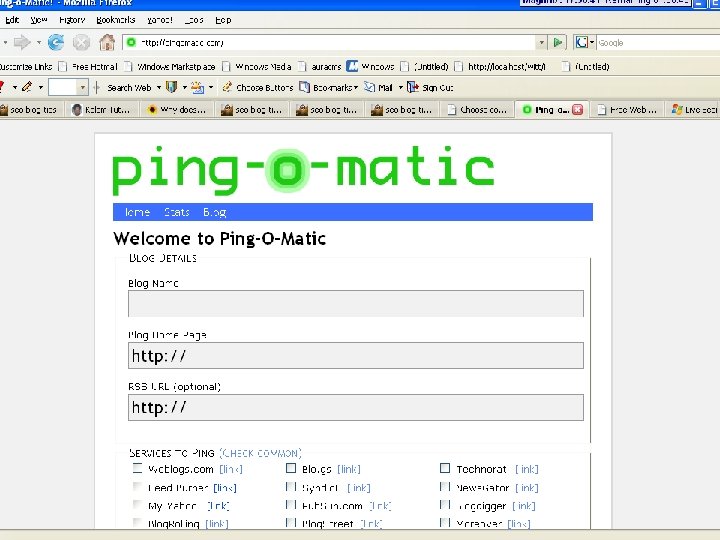
Task: Open the forward history dropdown arrow
Action: 39,43
